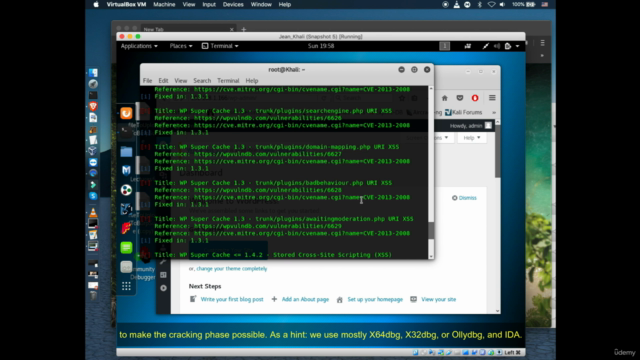Viewport: 640px width, 360px height.
Task: Click 'Set up your homepage' link
Action: pos(375,299)
